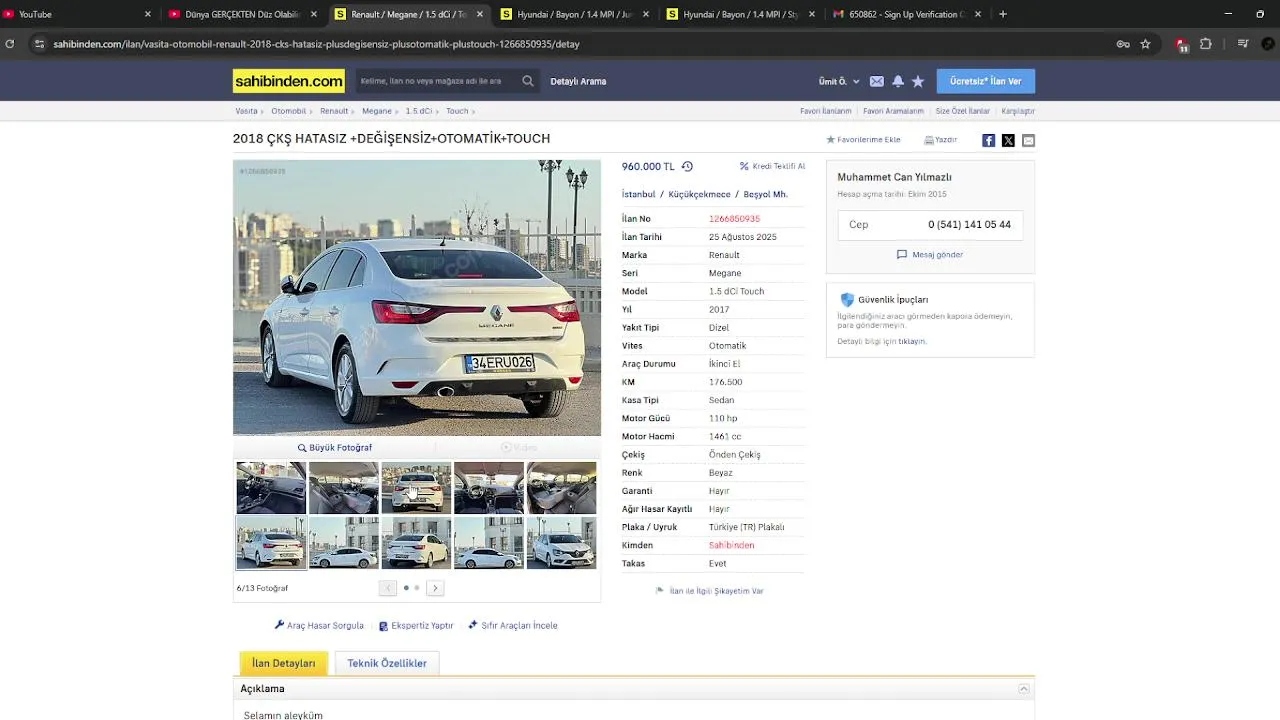Bookmark the page with the star icon

pos(1146,44)
